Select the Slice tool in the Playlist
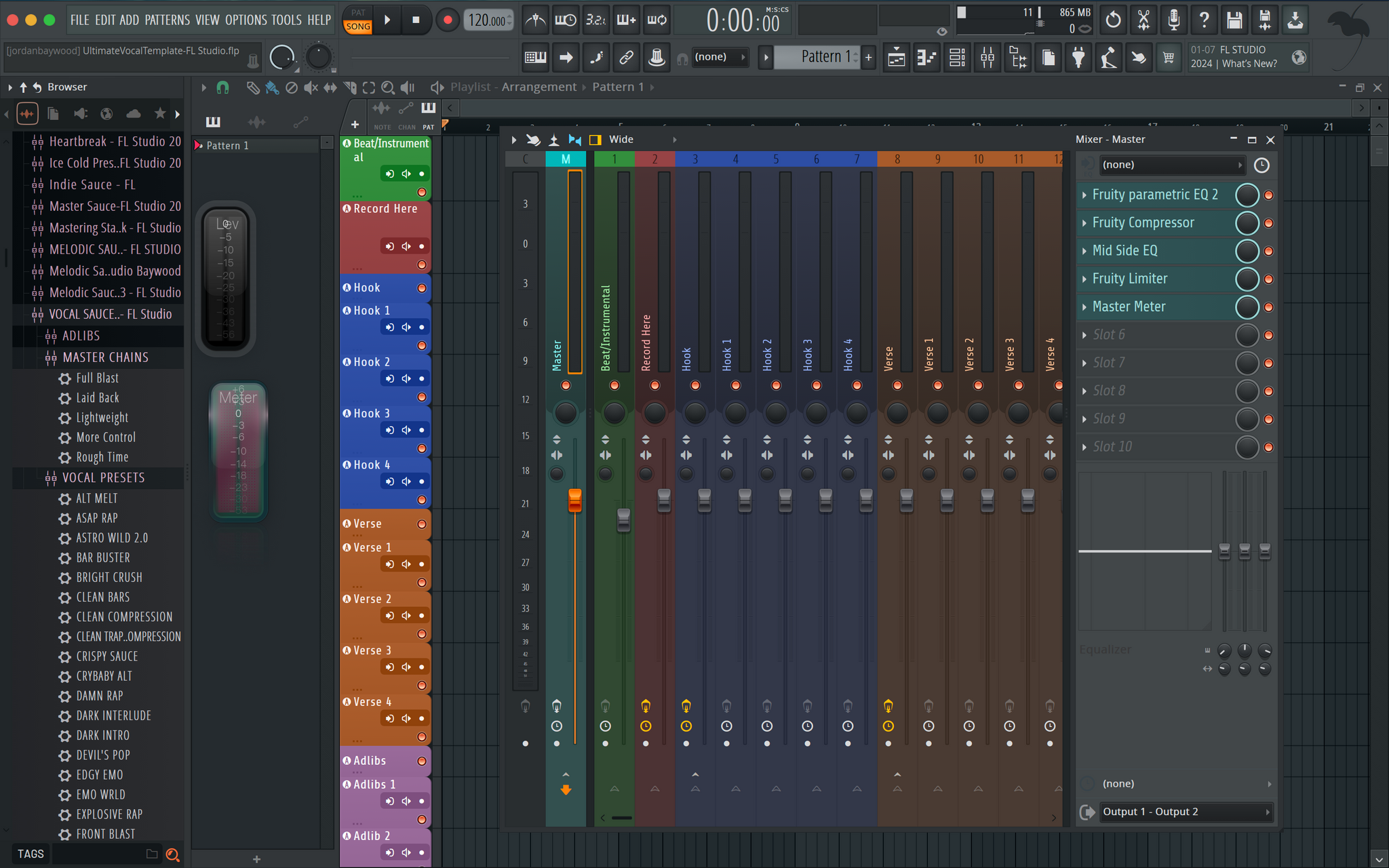This screenshot has height=868, width=1389. (350, 87)
